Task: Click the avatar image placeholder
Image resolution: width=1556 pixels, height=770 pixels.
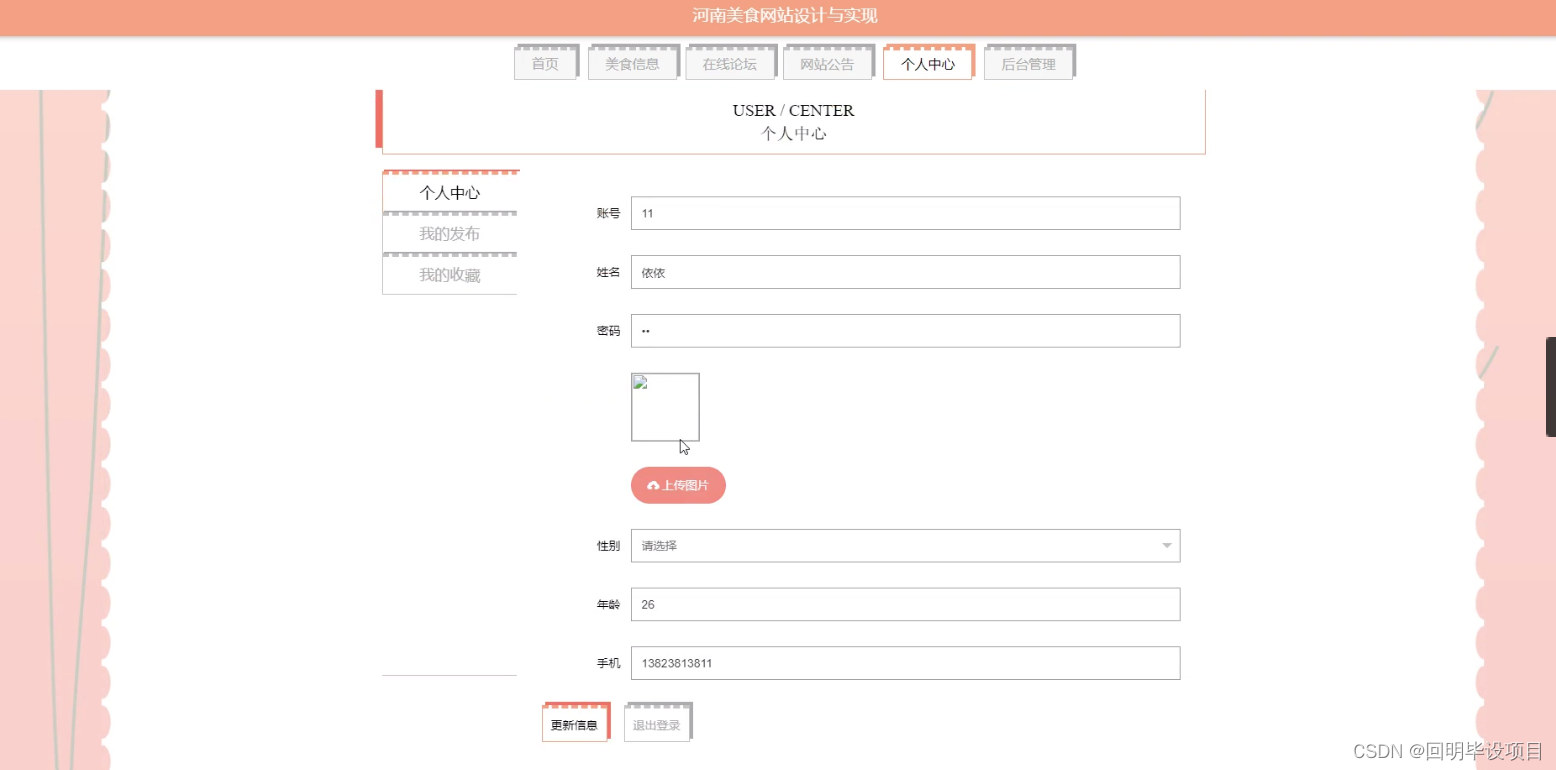Action: (x=665, y=407)
